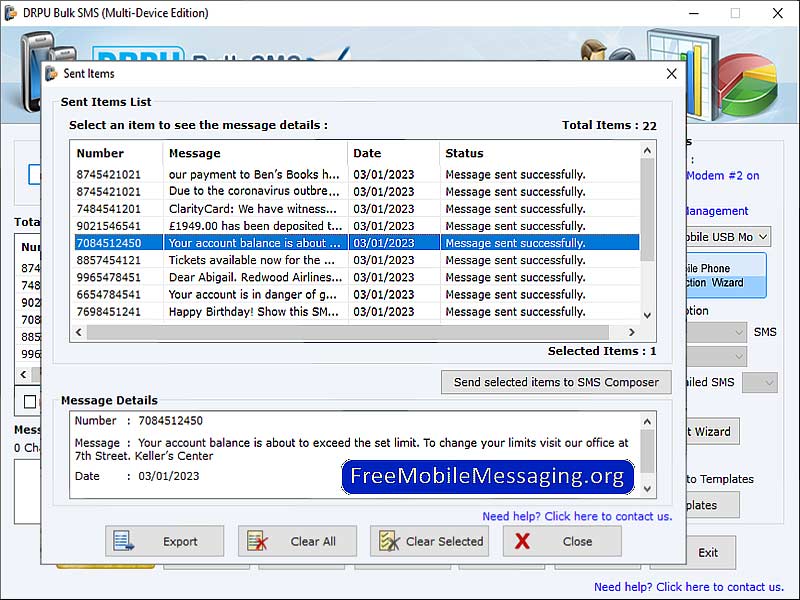Viewport: 800px width, 600px height.
Task: Click Message Details scroll down arrow
Action: click(x=647, y=489)
